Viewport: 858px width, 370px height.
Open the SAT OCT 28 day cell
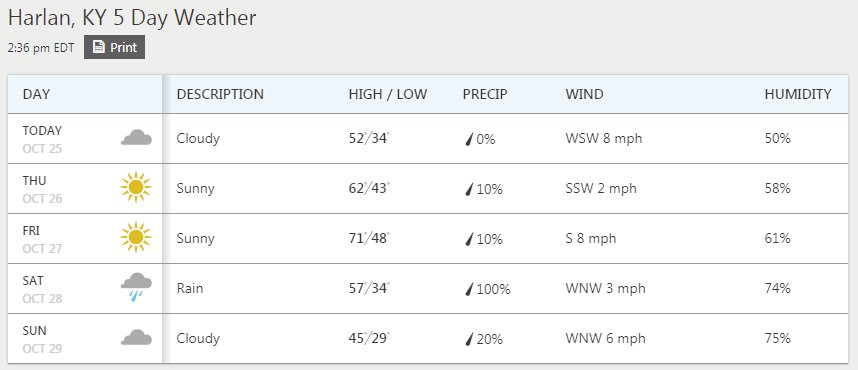tap(85, 289)
